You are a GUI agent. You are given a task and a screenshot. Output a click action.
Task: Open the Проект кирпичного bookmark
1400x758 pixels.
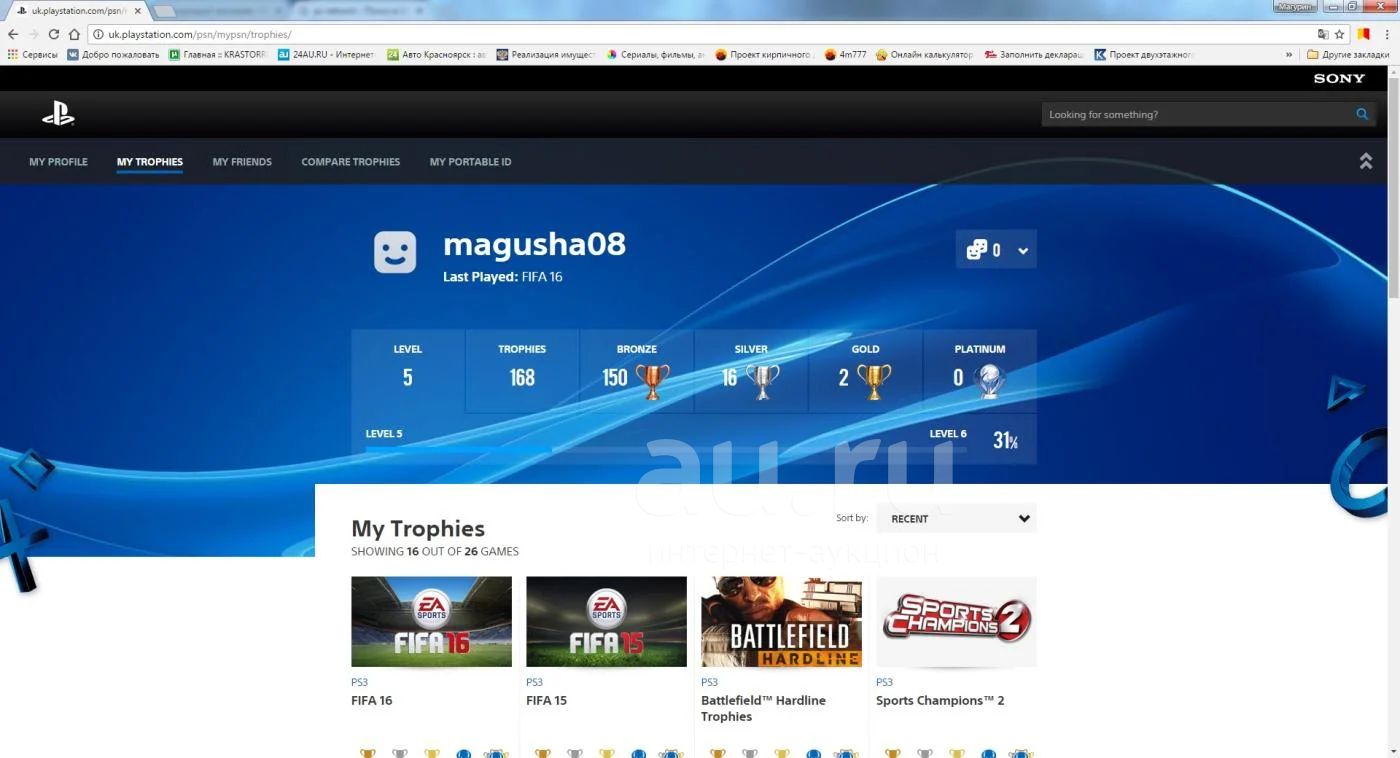(765, 55)
